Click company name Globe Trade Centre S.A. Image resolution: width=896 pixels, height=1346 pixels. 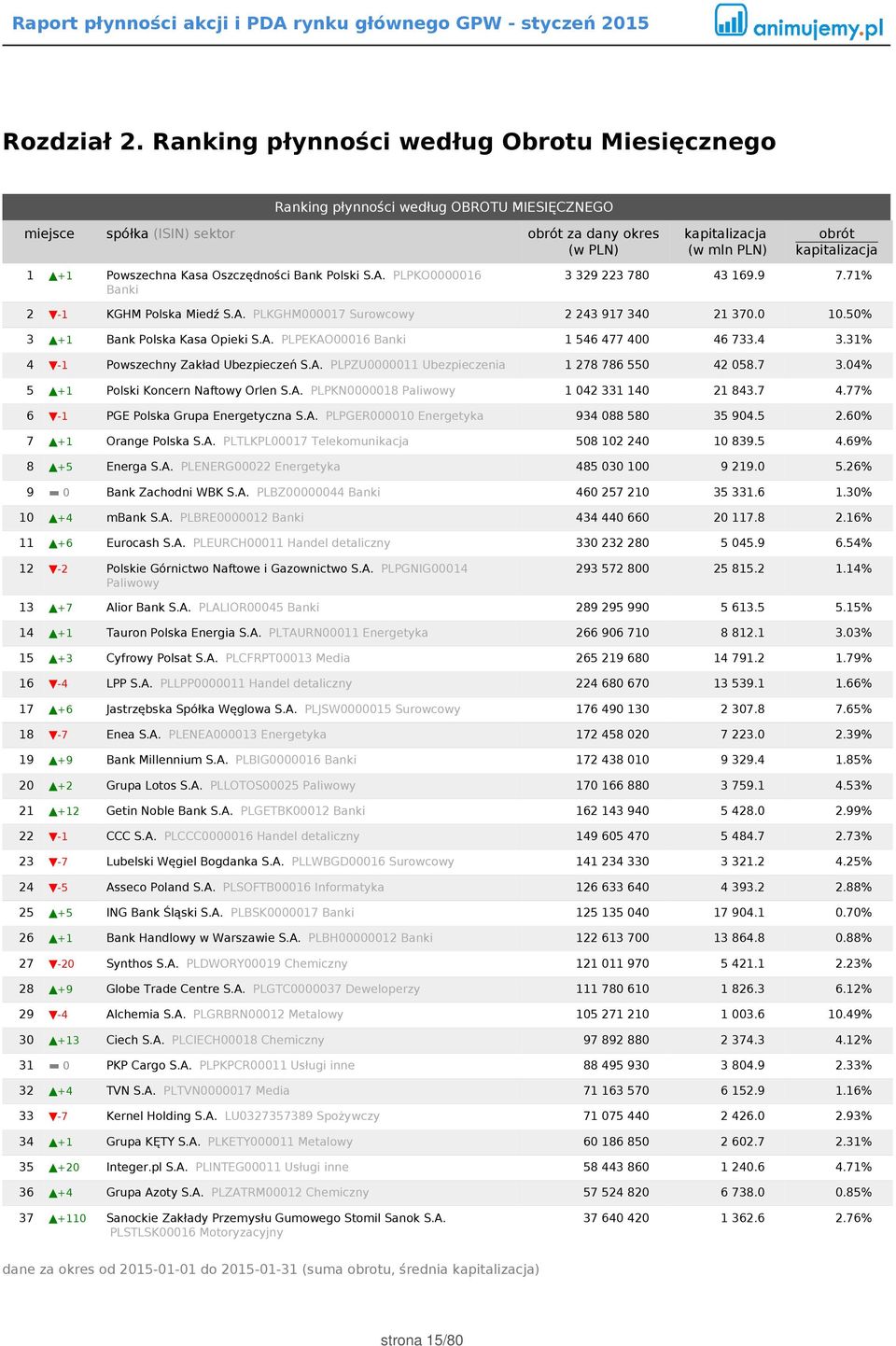(x=175, y=989)
